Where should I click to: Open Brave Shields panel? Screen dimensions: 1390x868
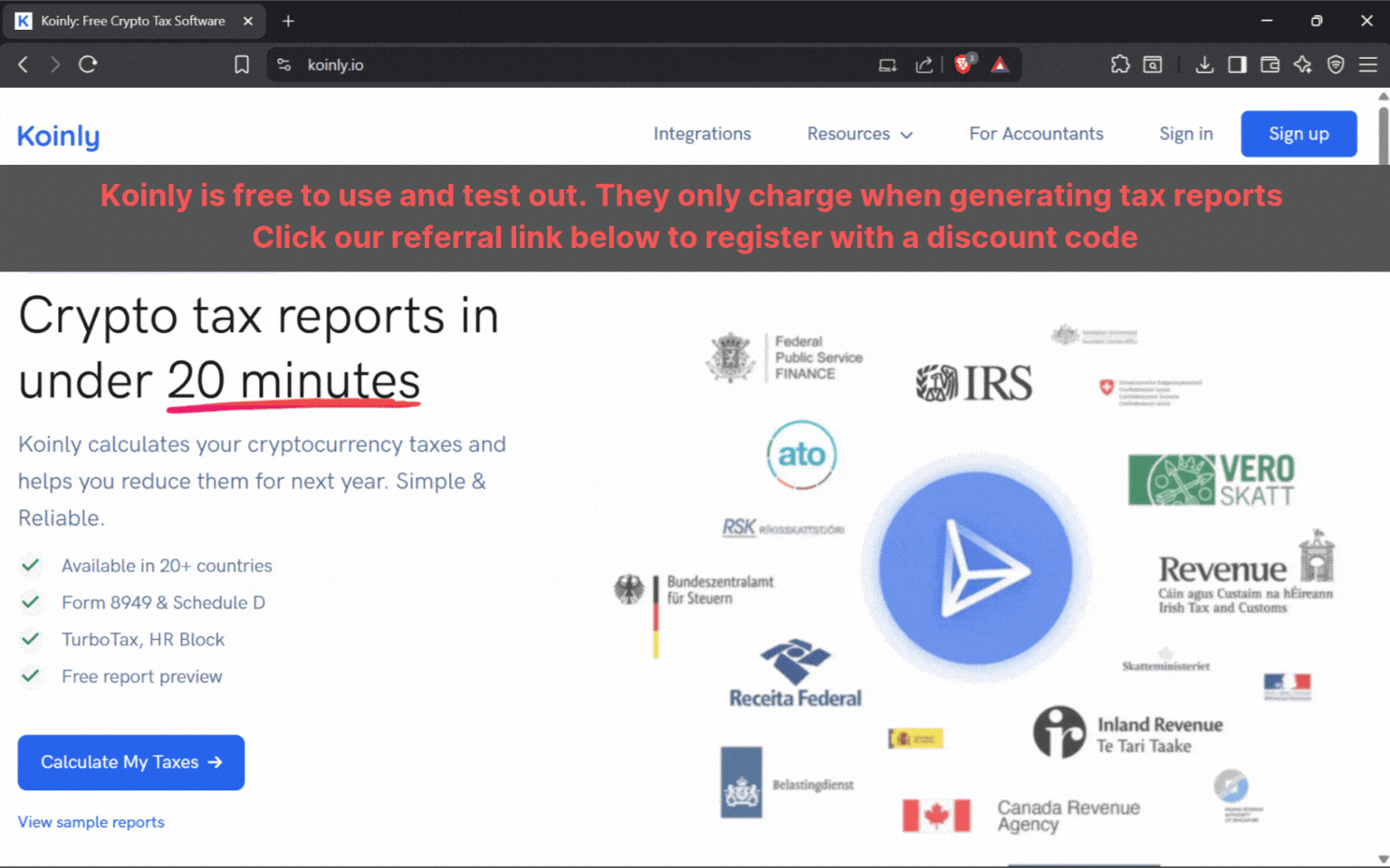click(x=963, y=64)
